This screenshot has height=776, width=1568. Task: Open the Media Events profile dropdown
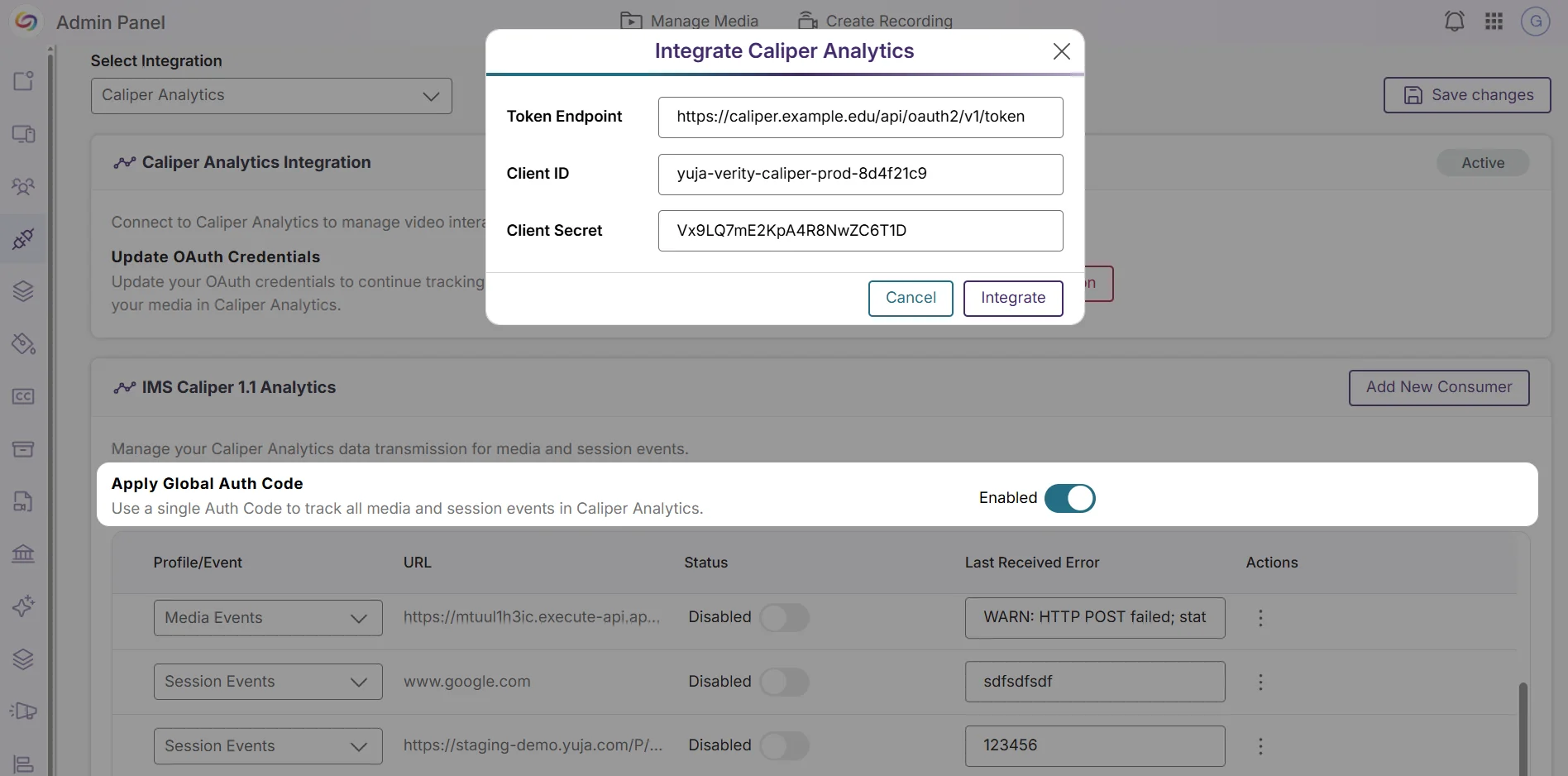pos(268,618)
